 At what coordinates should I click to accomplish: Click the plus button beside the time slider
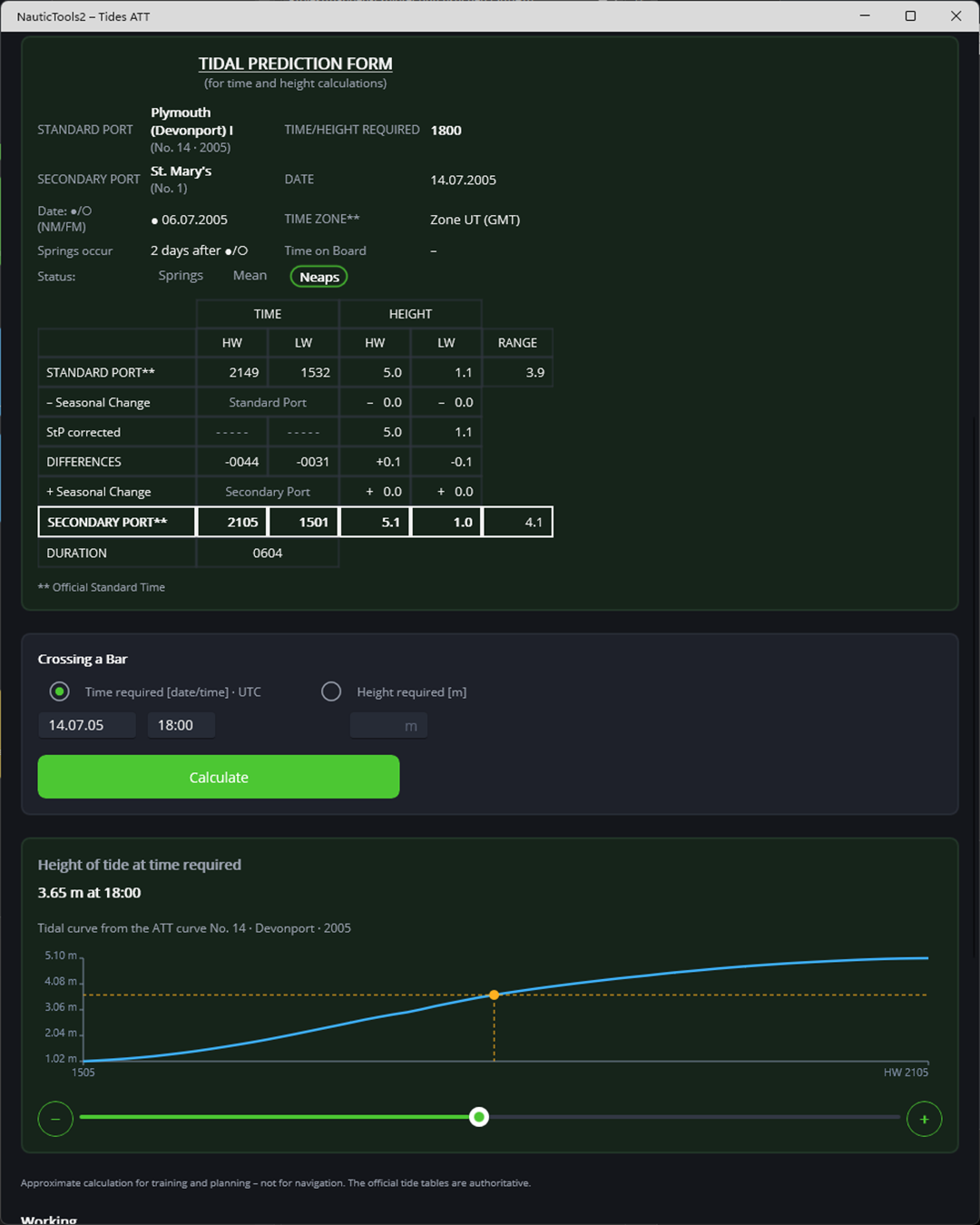click(924, 1119)
